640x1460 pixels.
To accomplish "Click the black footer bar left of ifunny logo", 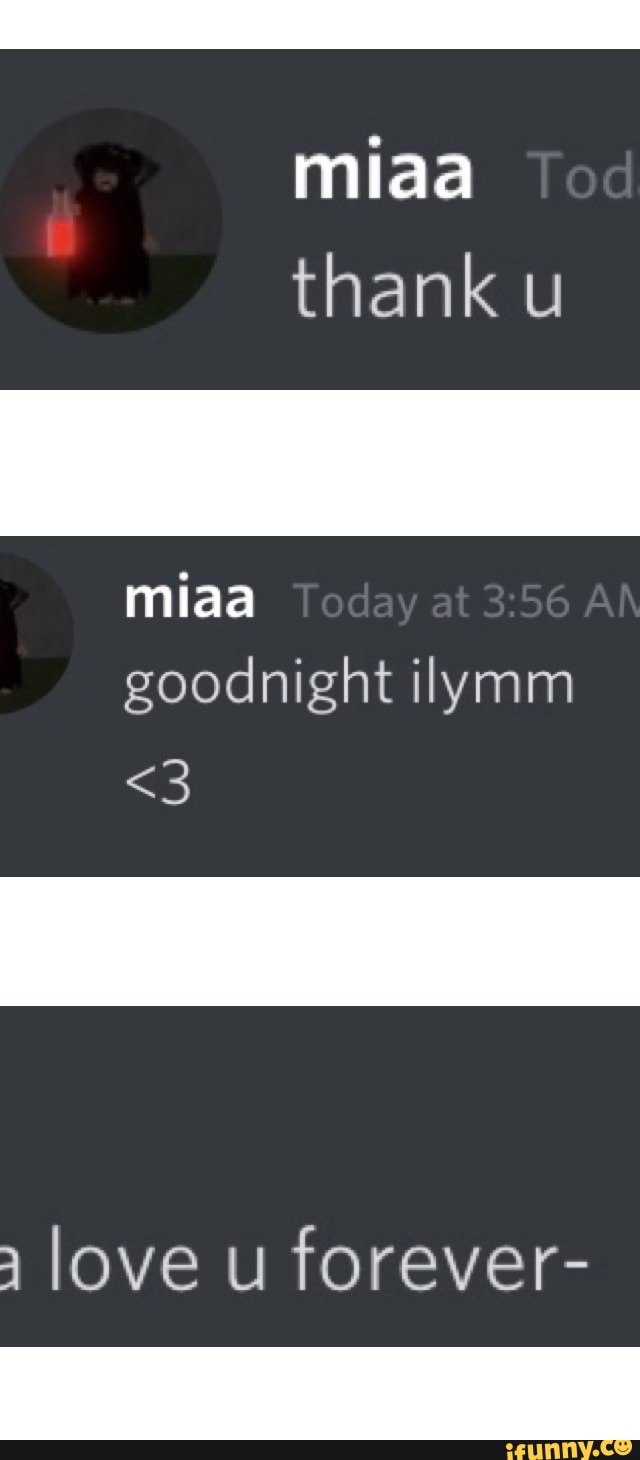I will coord(250,1450).
